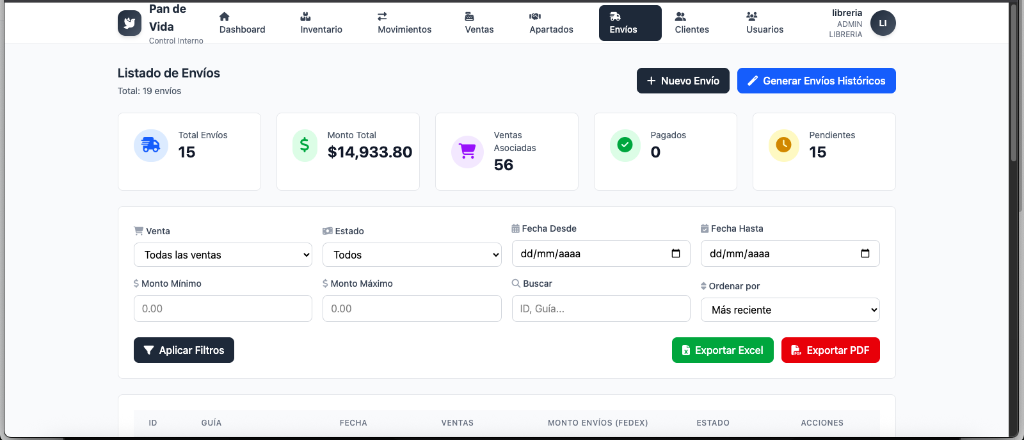The image size is (1024, 440).
Task: Click the Estado label money icon
Action: (327, 230)
